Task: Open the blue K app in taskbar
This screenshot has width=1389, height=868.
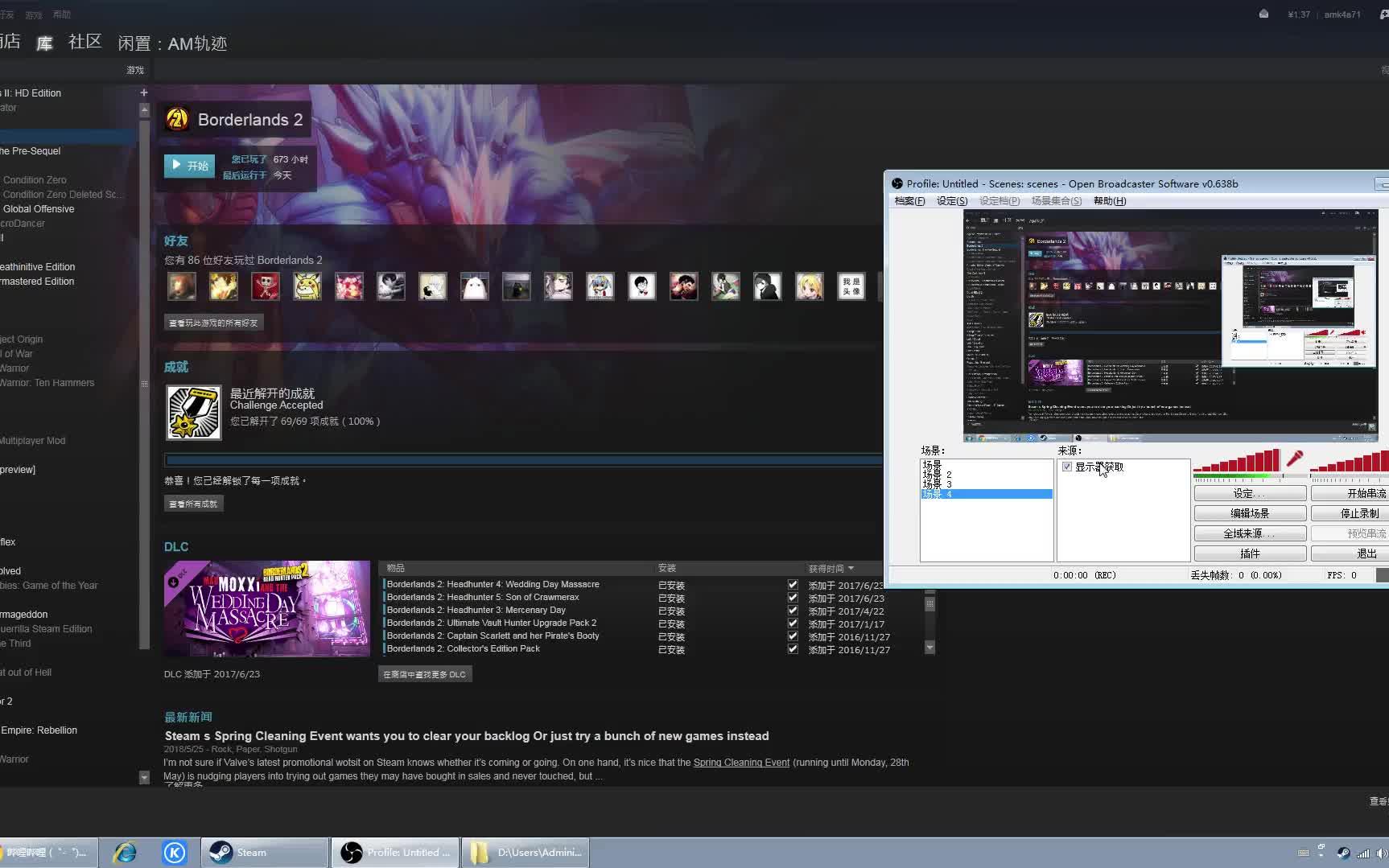Action: pyautogui.click(x=175, y=853)
